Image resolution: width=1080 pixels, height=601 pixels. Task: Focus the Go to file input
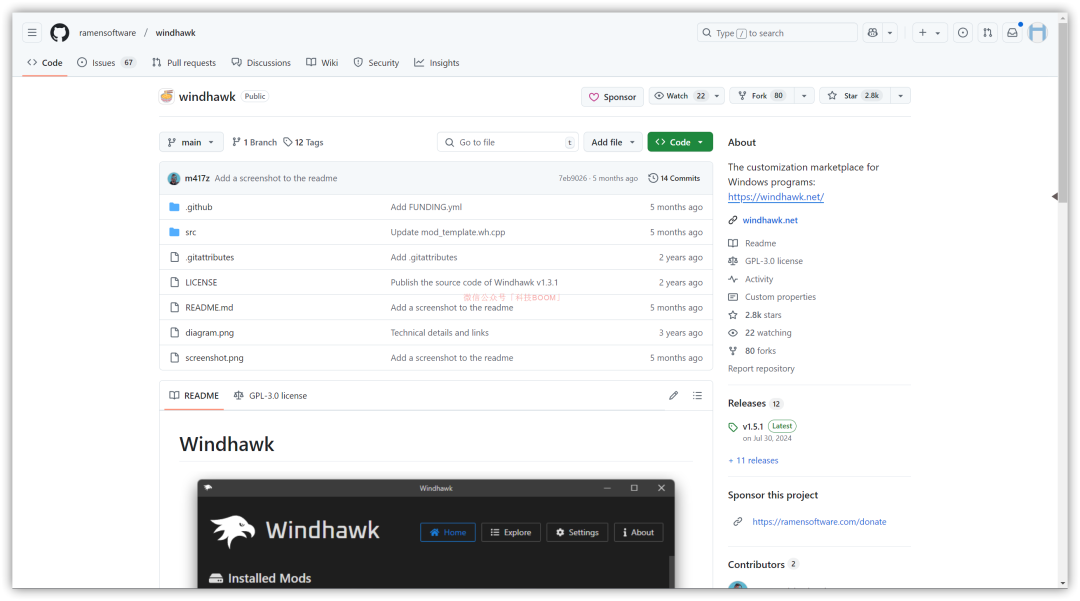point(508,142)
